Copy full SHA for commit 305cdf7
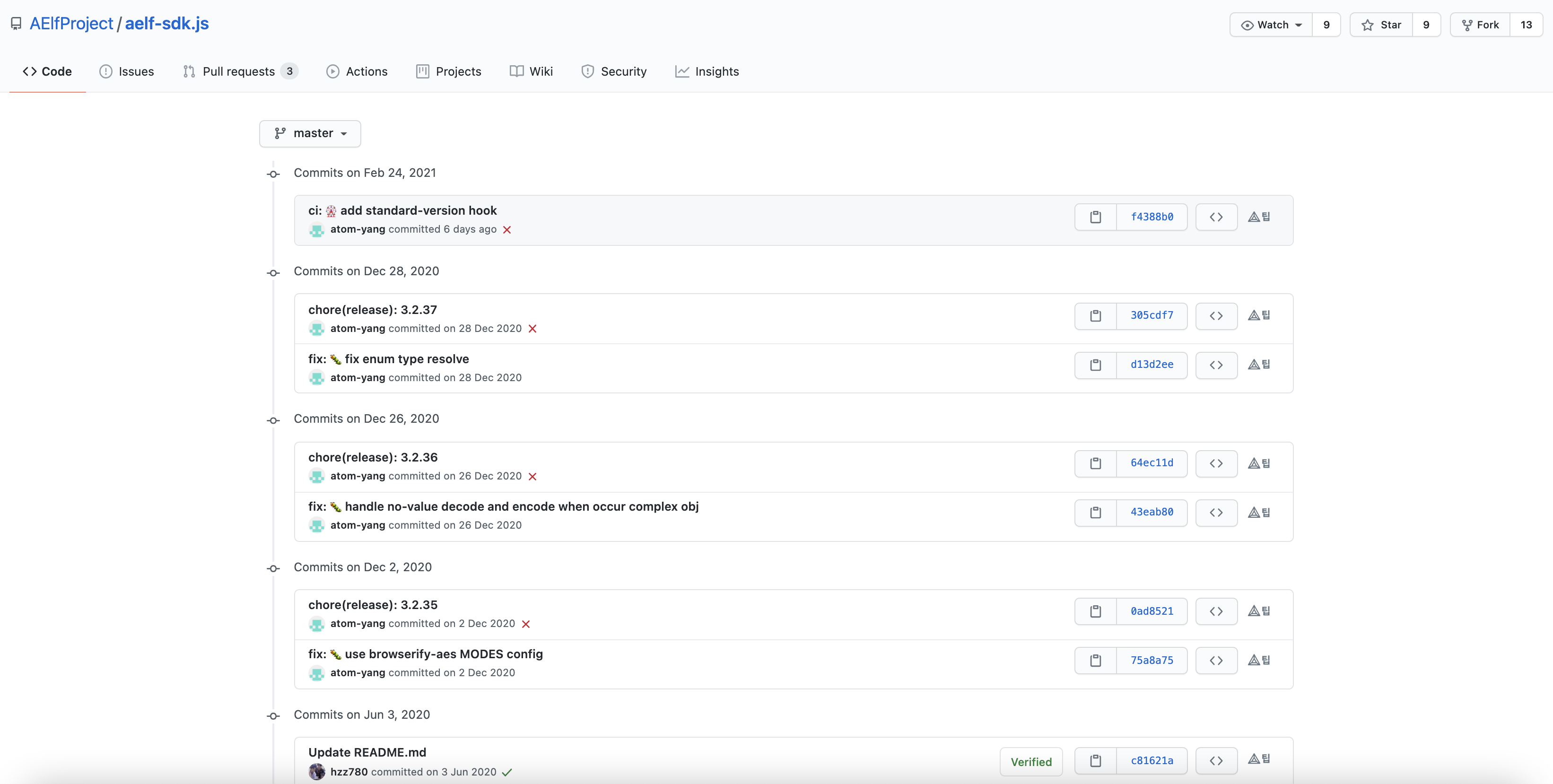 tap(1095, 316)
